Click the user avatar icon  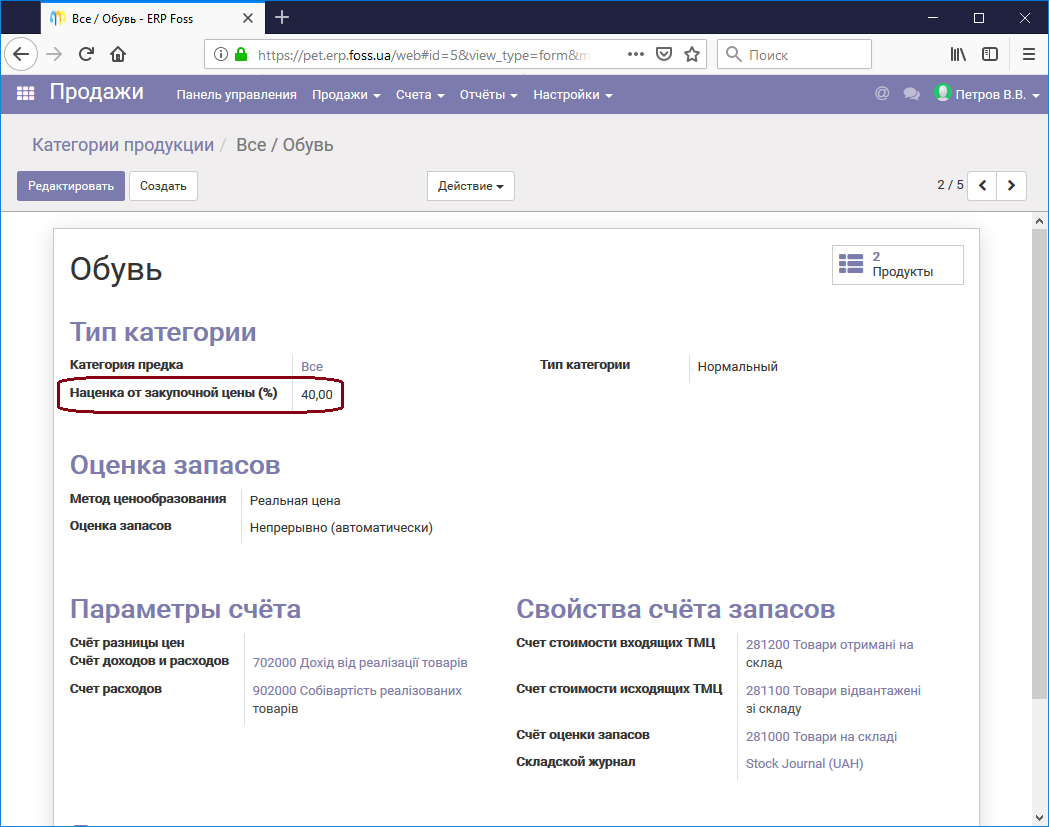coord(943,93)
